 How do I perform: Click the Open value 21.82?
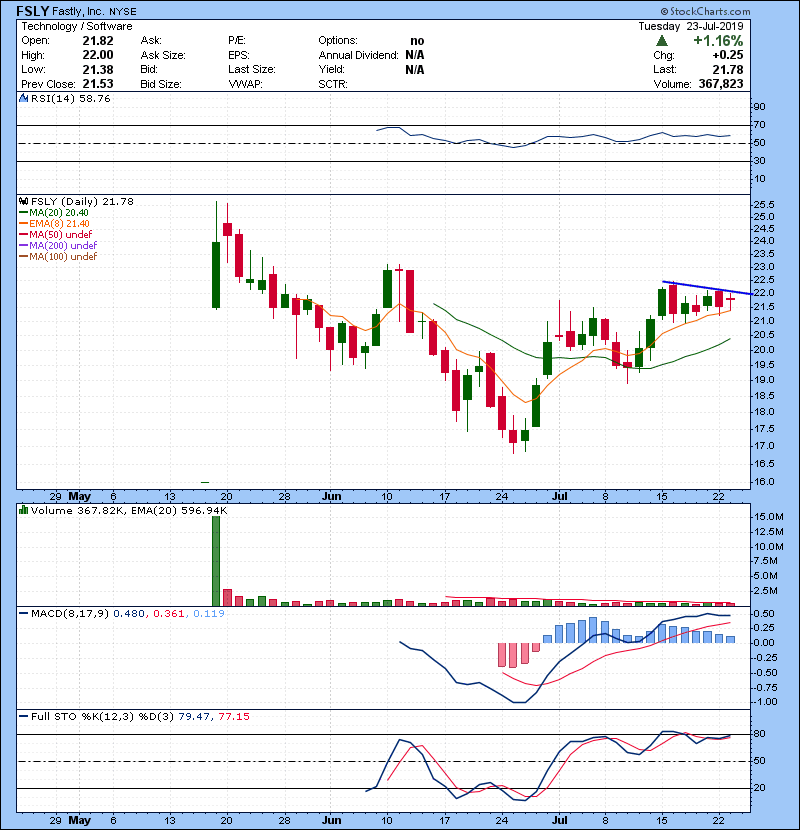coord(98,41)
